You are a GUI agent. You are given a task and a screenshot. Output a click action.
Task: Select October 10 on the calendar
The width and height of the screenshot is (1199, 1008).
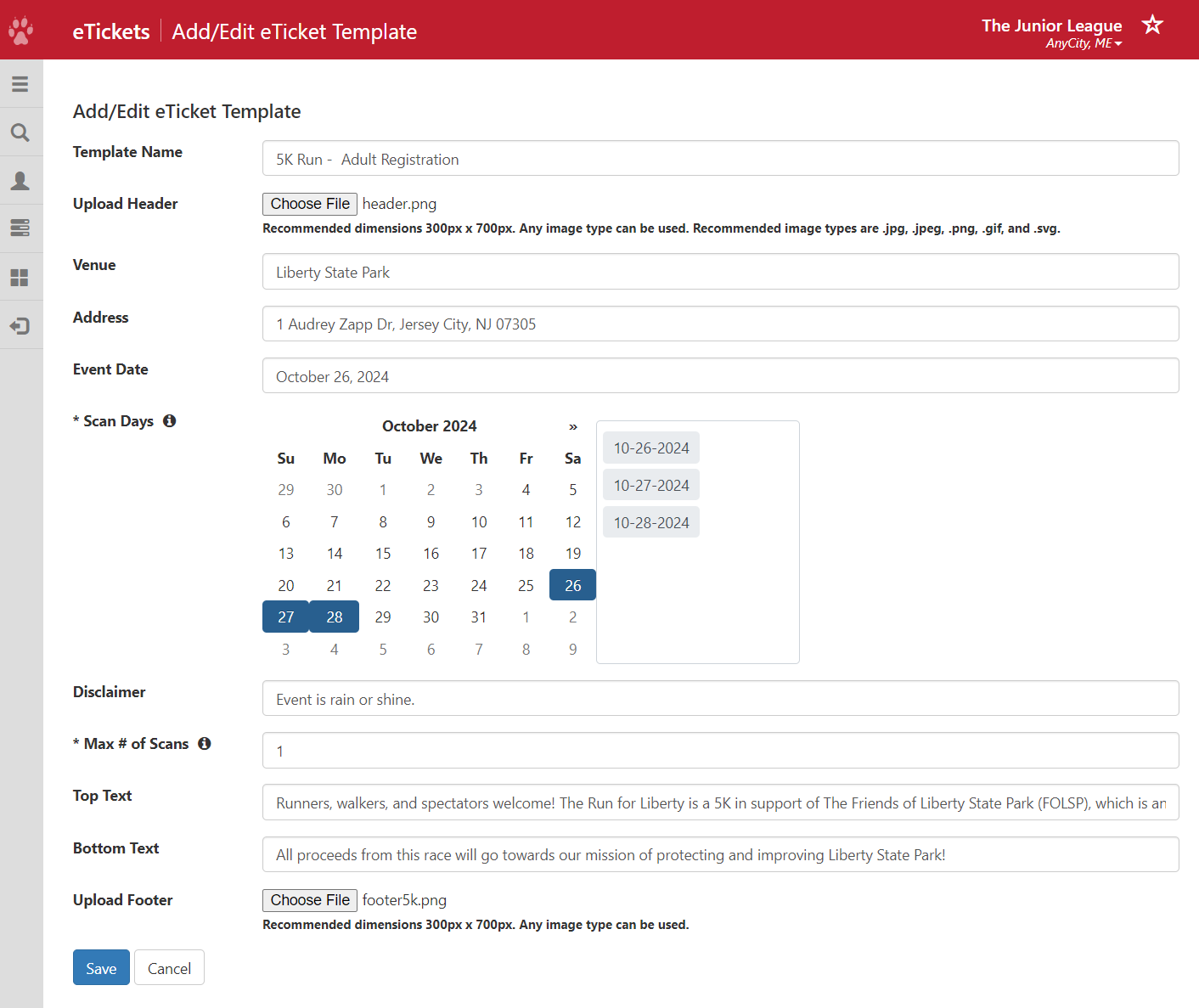[x=479, y=521]
